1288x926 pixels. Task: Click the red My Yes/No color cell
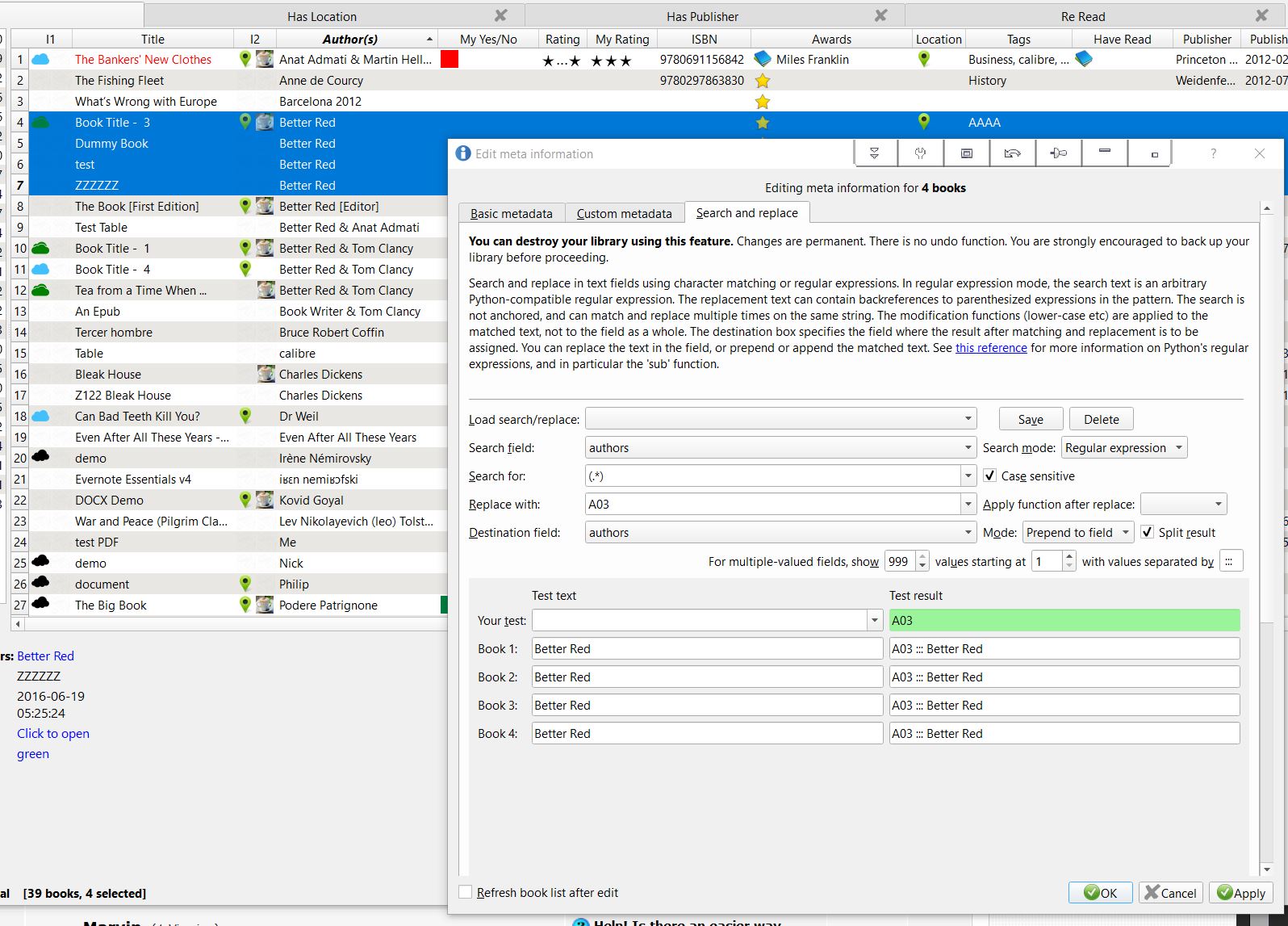(x=450, y=59)
